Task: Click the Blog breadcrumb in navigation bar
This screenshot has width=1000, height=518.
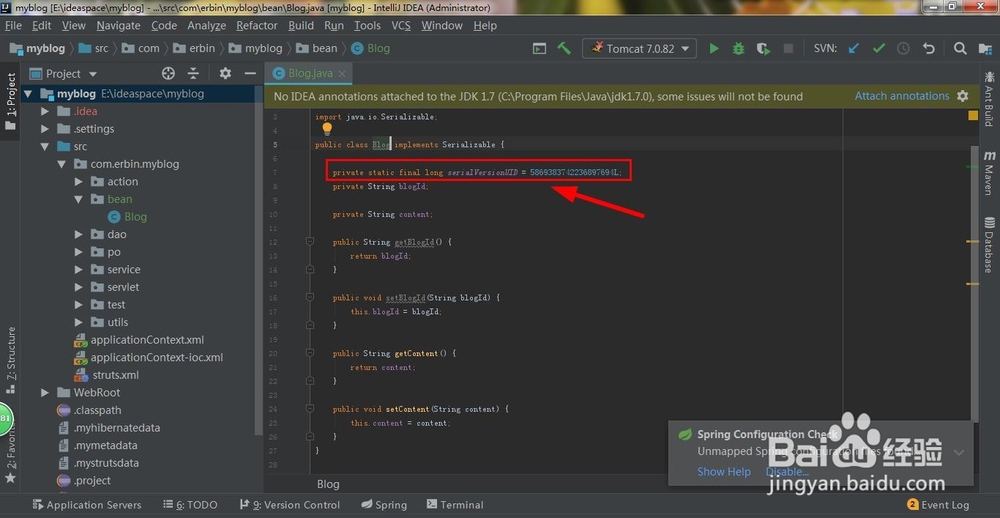Action: point(371,48)
